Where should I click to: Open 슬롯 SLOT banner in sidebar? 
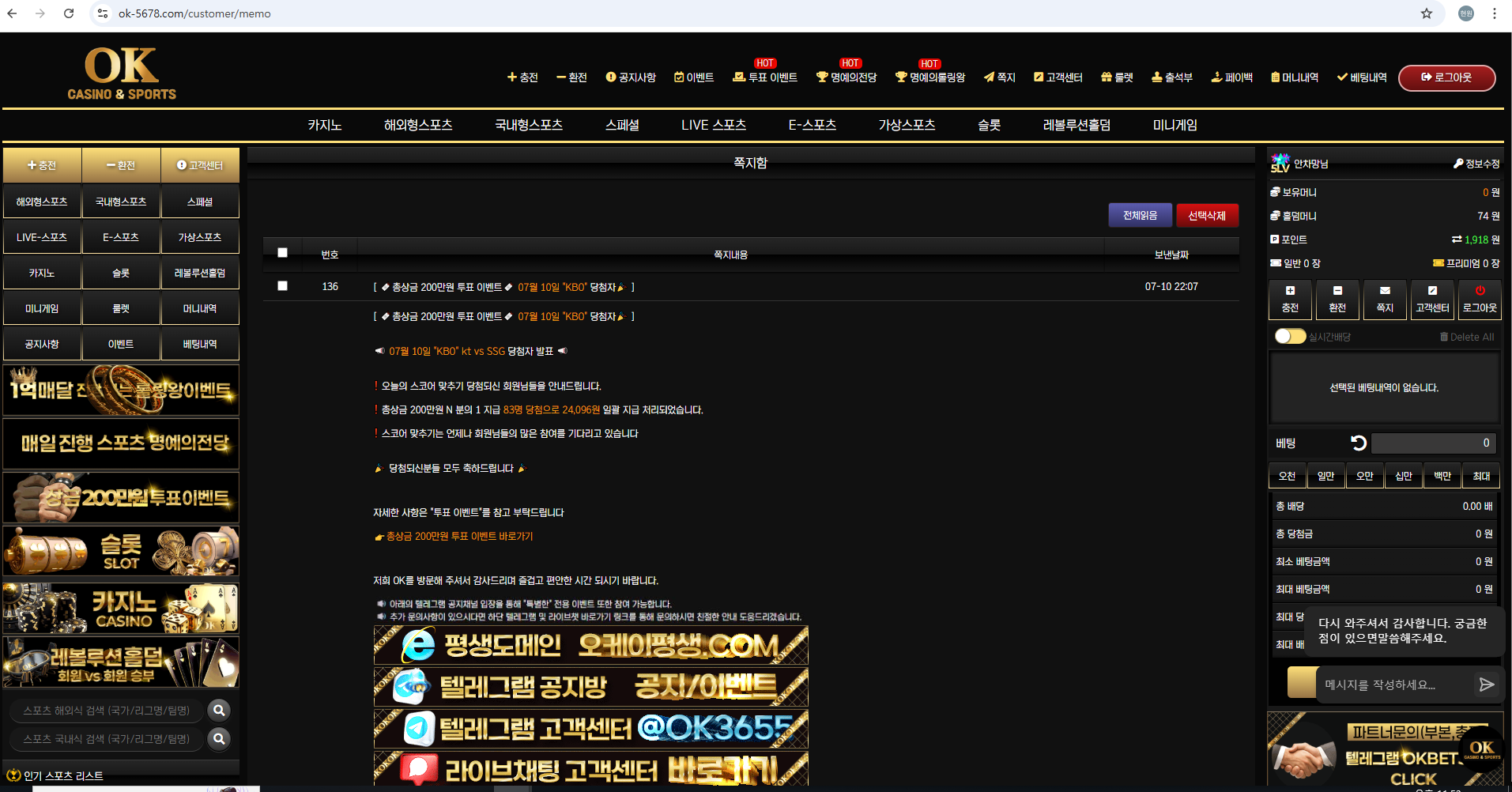click(121, 551)
